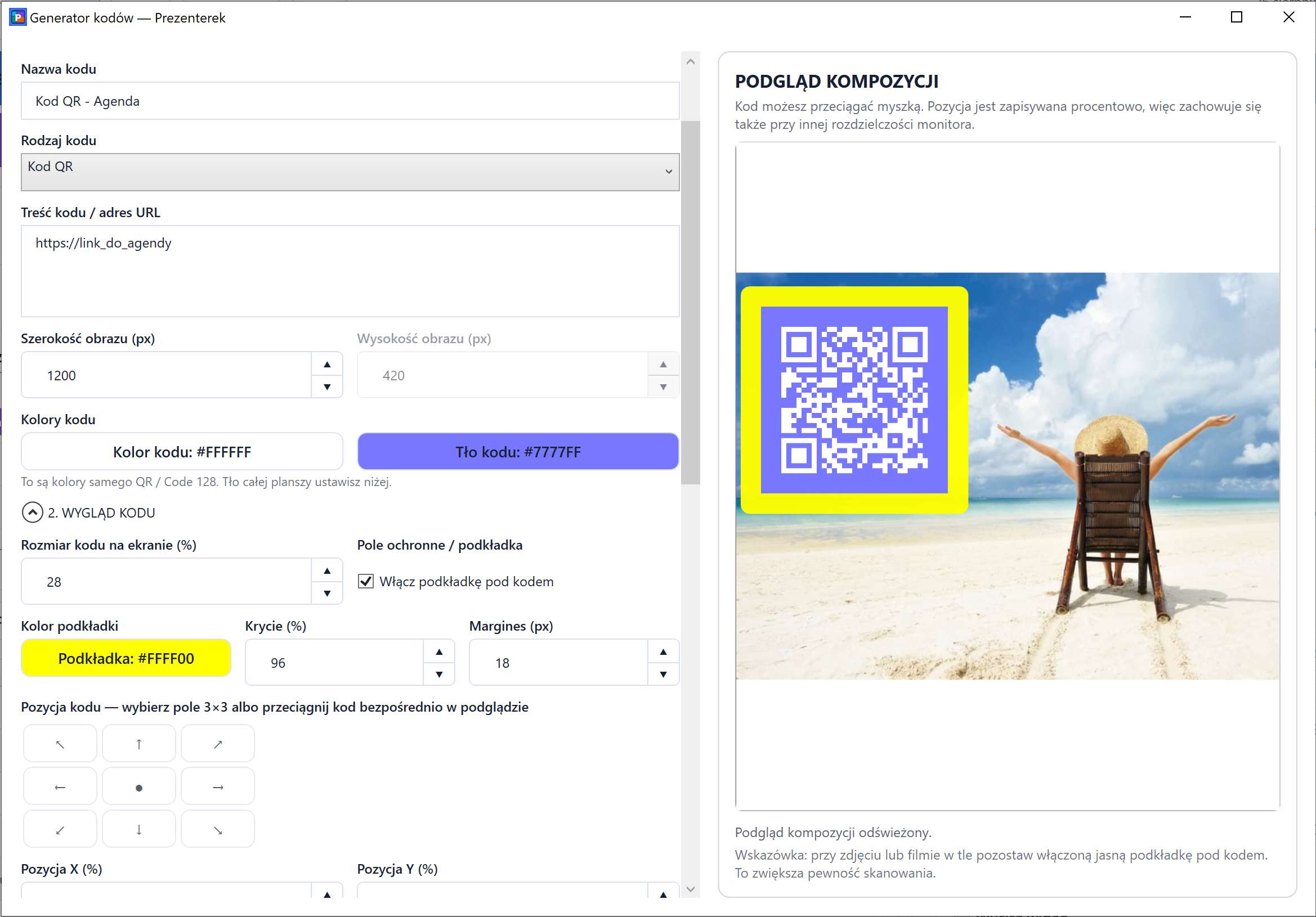Increase Rozmiar kodu na ekranie value
Image resolution: width=1316 pixels, height=917 pixels.
click(326, 570)
